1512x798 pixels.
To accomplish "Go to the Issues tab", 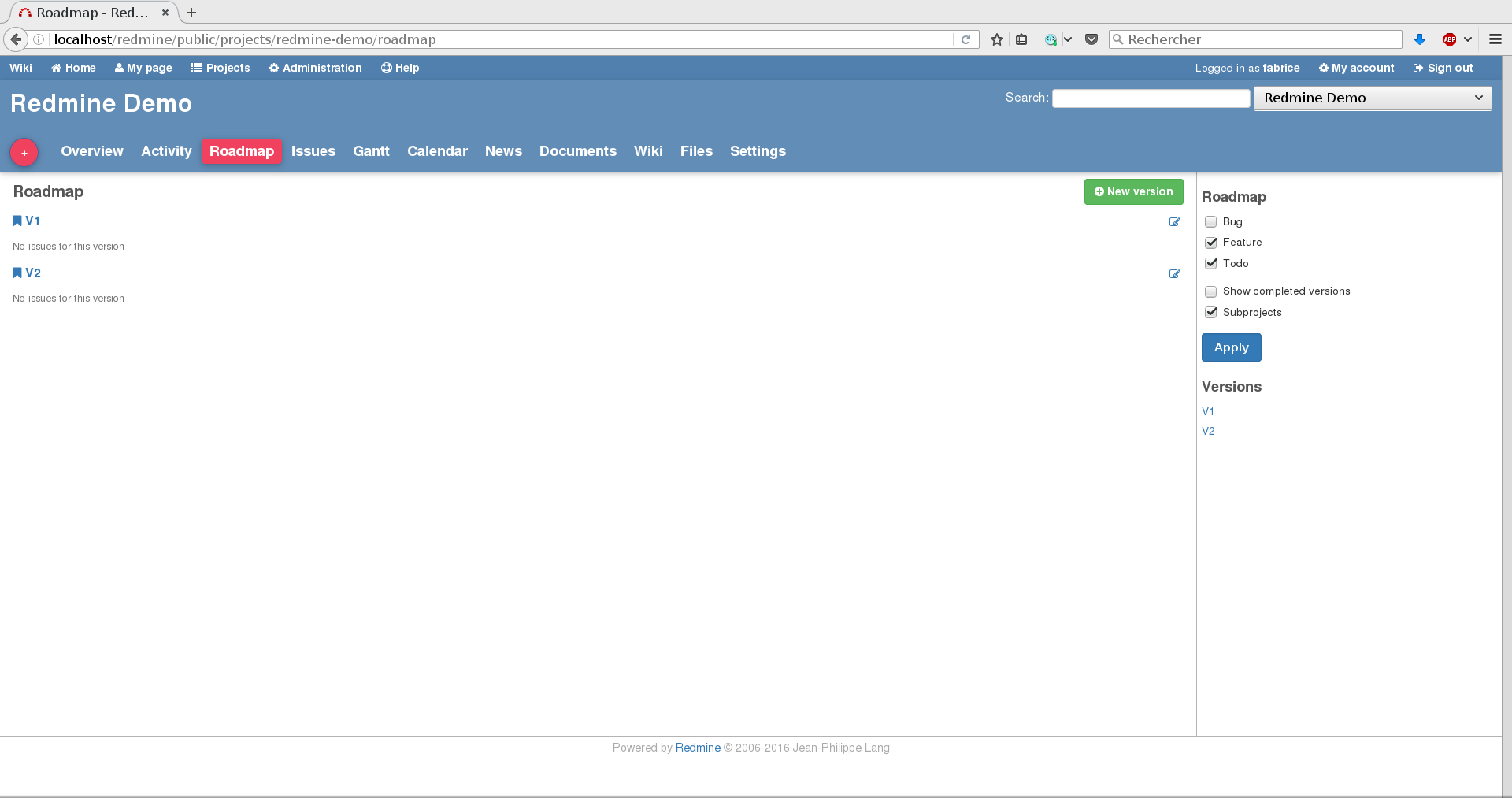I will pos(313,151).
